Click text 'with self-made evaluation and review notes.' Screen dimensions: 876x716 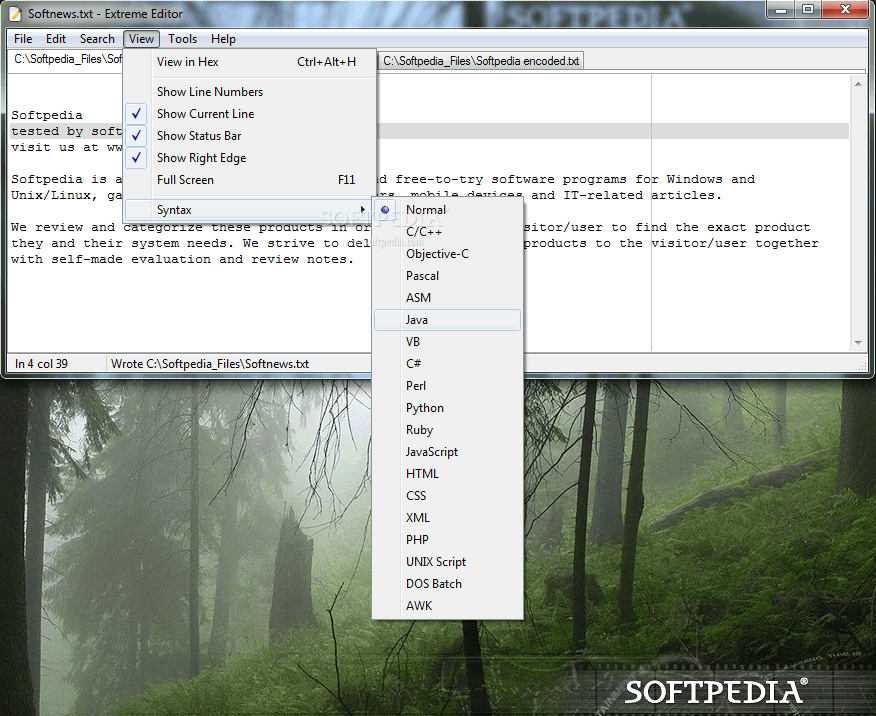pyautogui.click(x=182, y=260)
